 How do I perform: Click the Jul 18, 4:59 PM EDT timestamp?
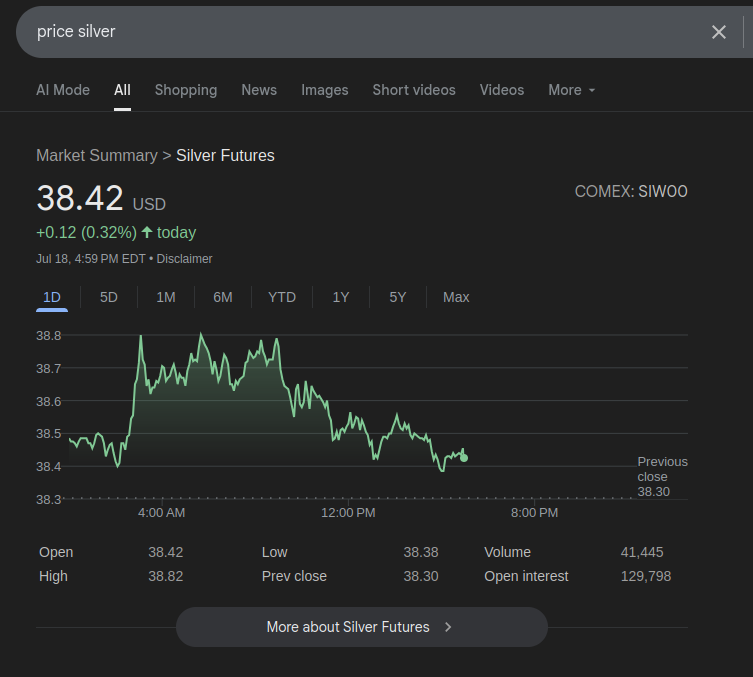(91, 259)
